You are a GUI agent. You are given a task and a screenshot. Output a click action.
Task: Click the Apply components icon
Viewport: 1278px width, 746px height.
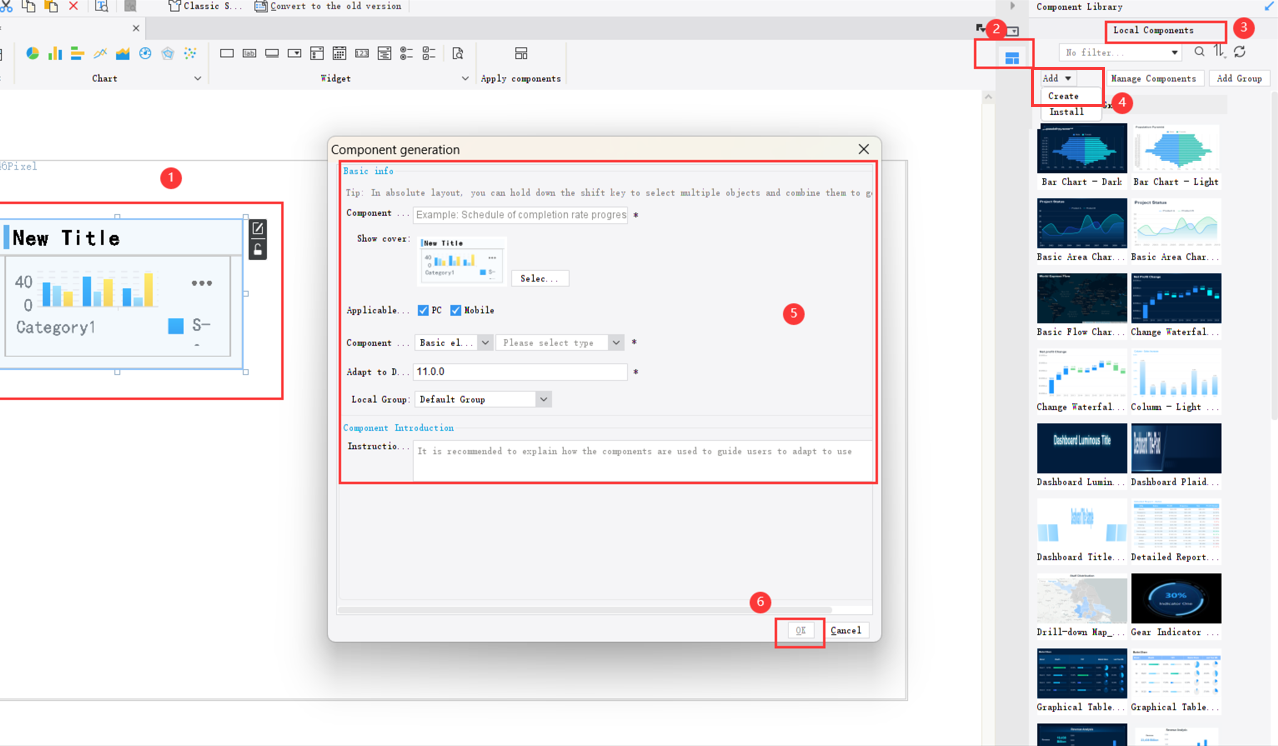520,53
